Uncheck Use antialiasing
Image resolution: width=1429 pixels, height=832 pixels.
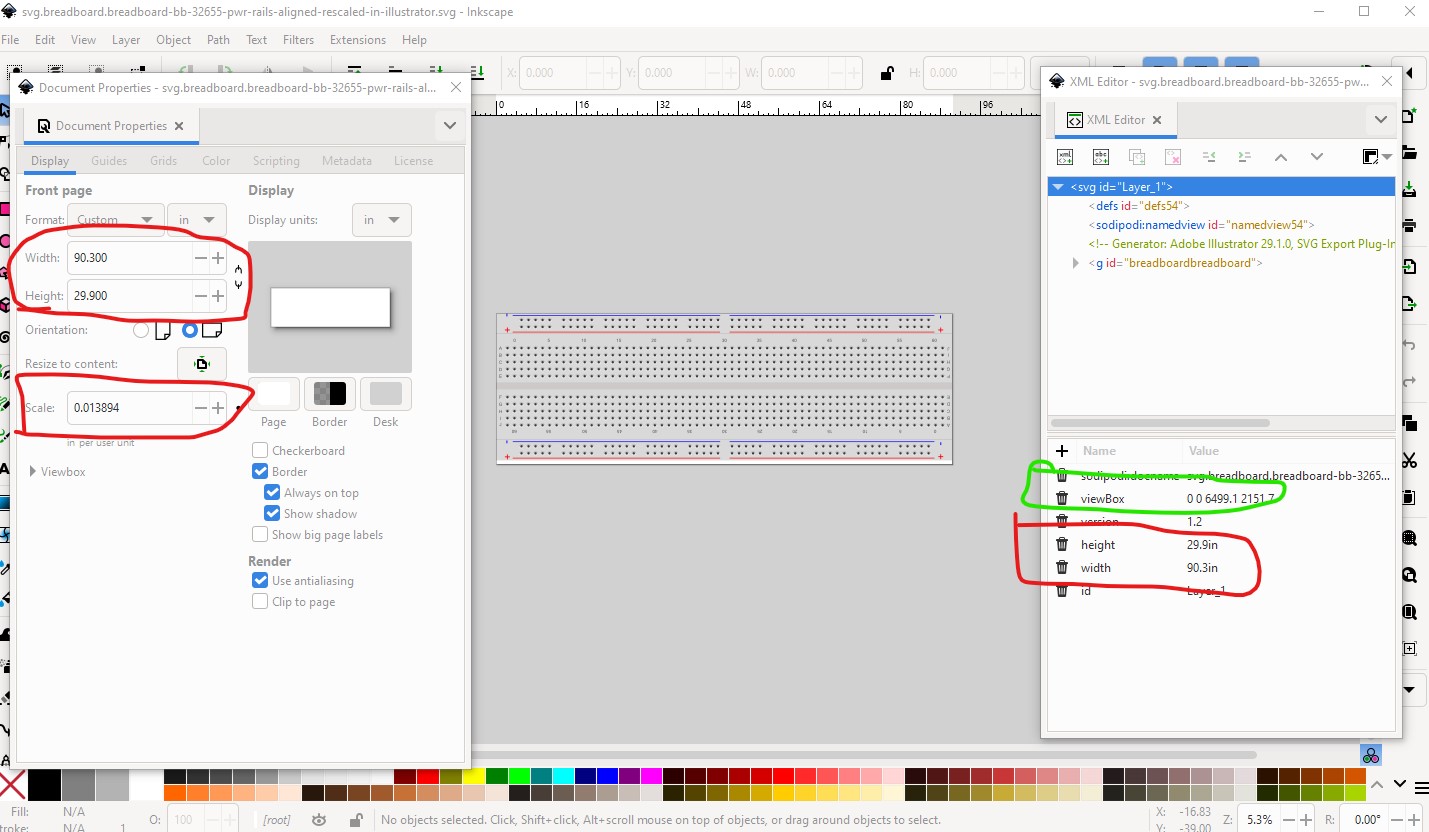(260, 581)
